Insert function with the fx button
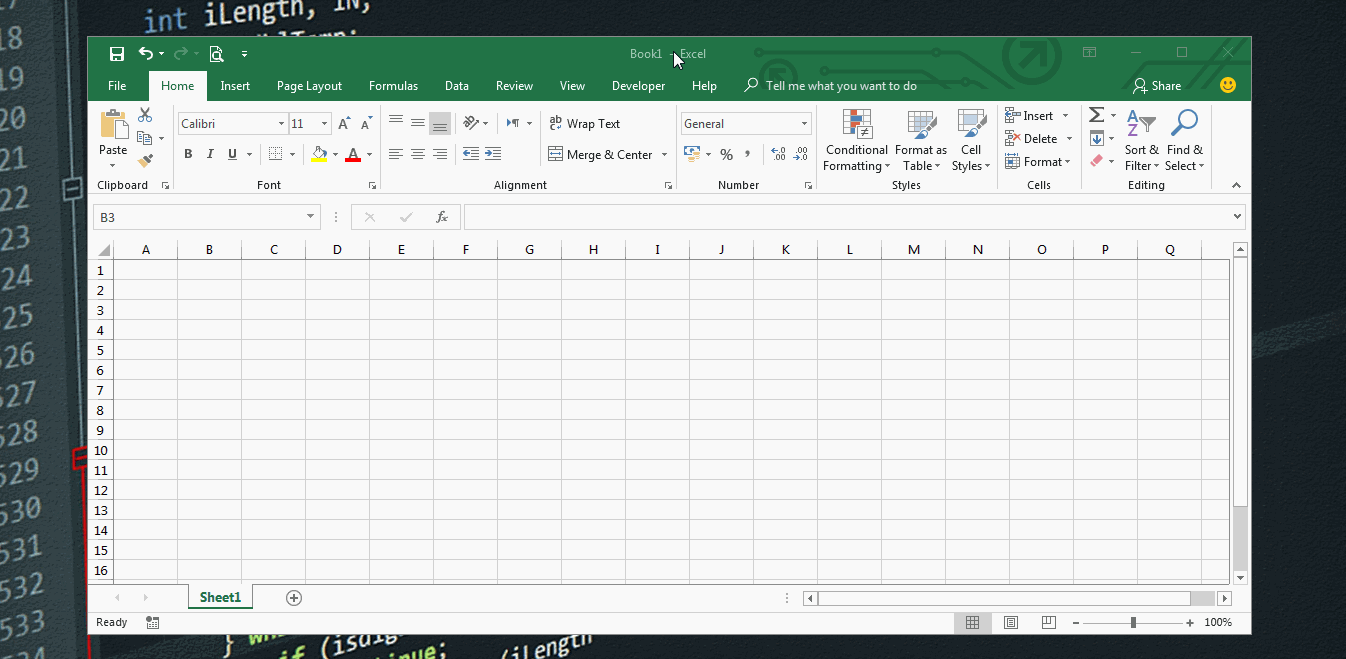This screenshot has height=659, width=1346. point(442,217)
